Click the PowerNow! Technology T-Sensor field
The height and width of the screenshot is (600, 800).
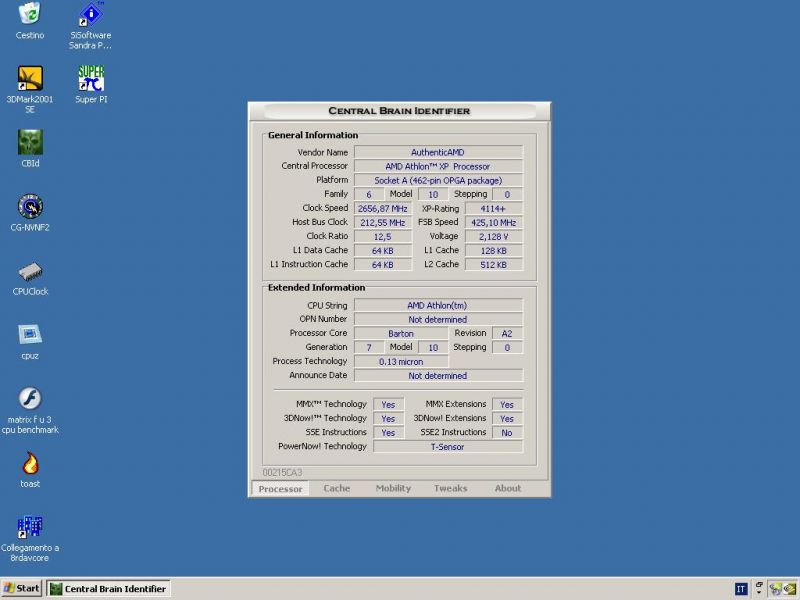448,446
